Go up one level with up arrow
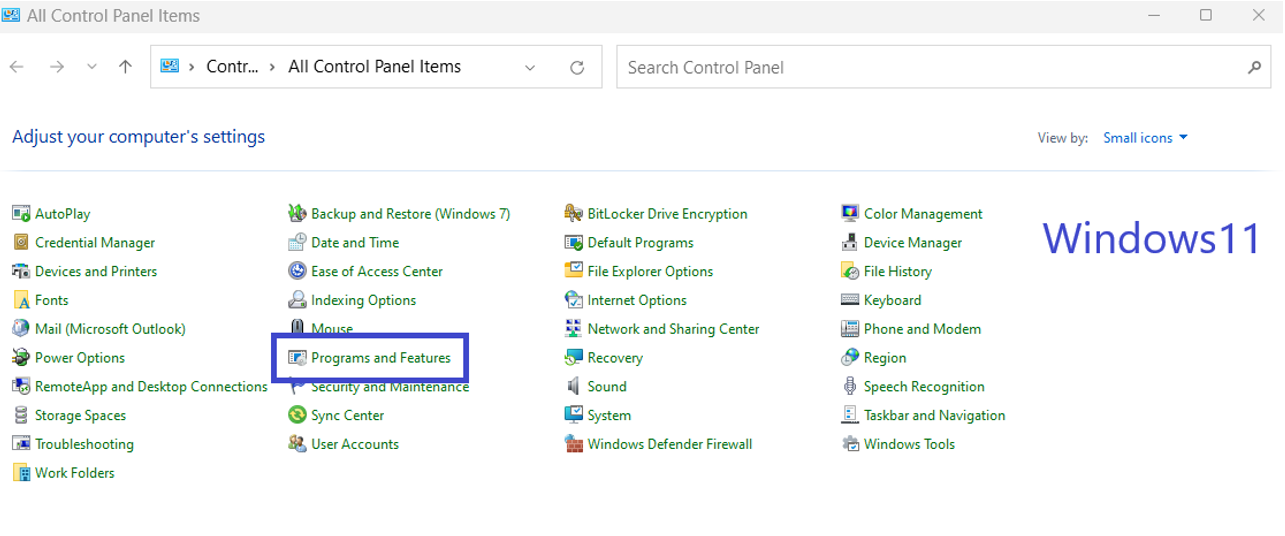The image size is (1285, 536). pos(125,67)
